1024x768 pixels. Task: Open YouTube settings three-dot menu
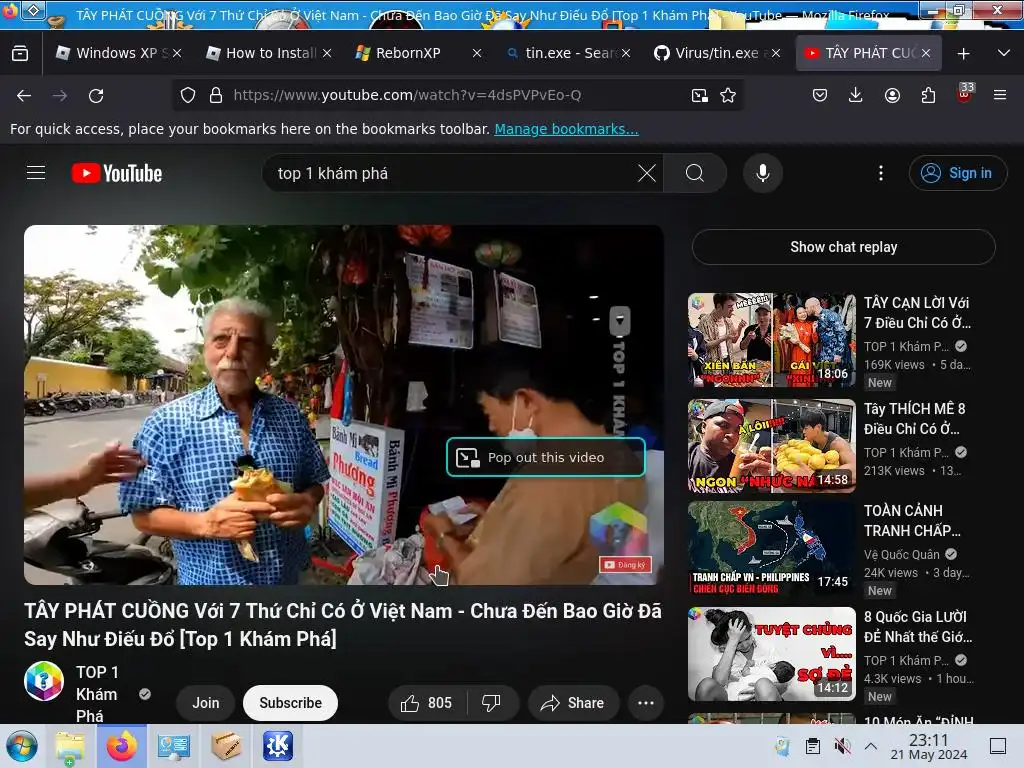click(880, 173)
